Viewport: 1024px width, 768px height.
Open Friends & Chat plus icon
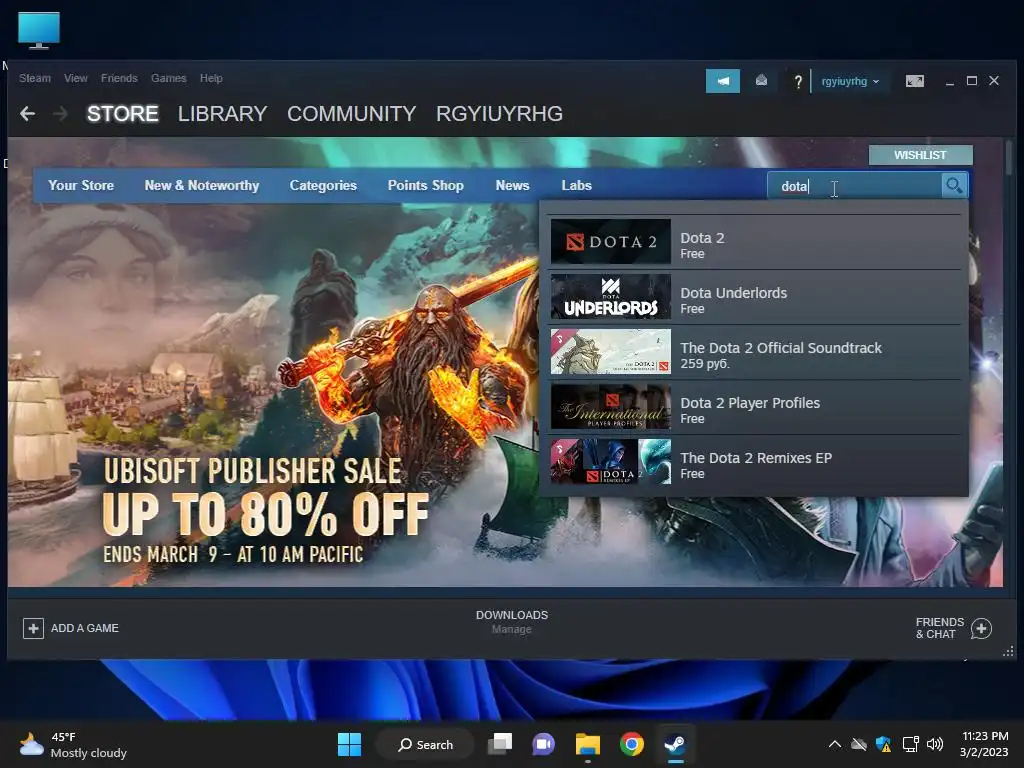[x=981, y=628]
